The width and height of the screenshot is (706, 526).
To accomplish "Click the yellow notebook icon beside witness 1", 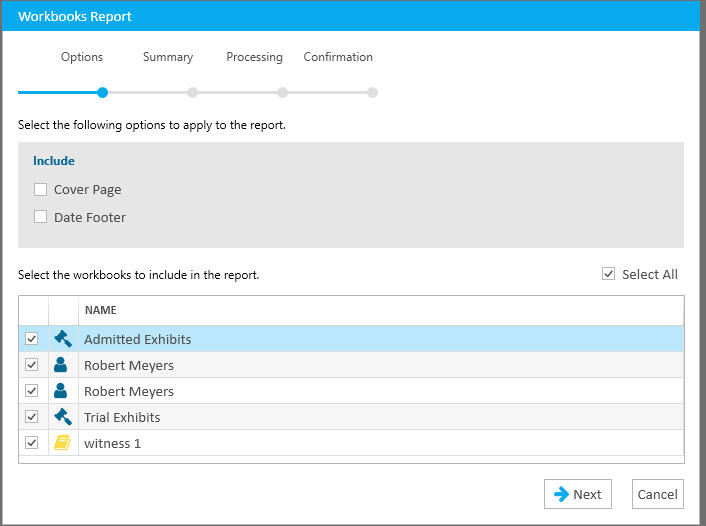I will 63,443.
